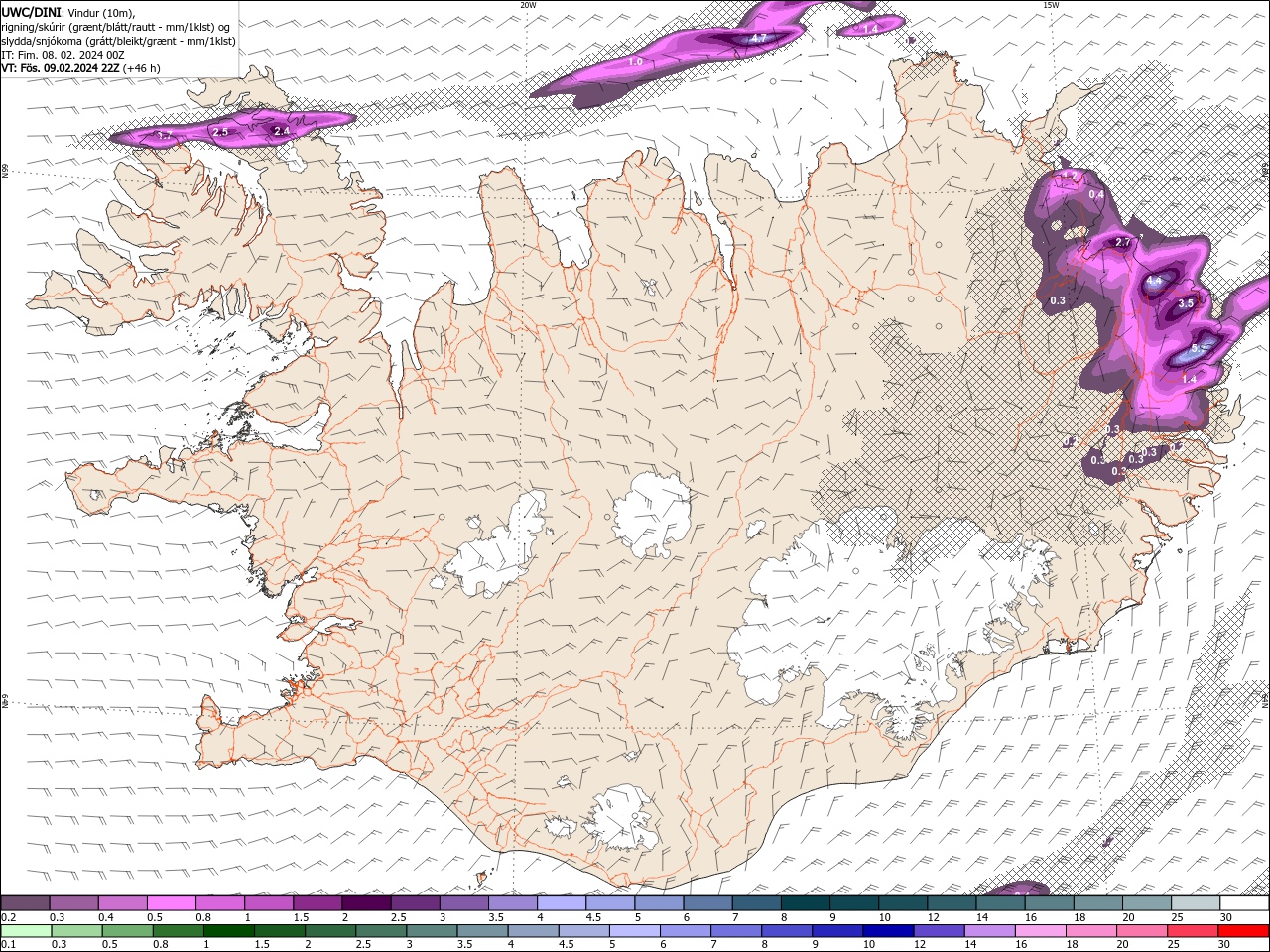Click the 0.4 value in the northeast snow area

click(1096, 194)
